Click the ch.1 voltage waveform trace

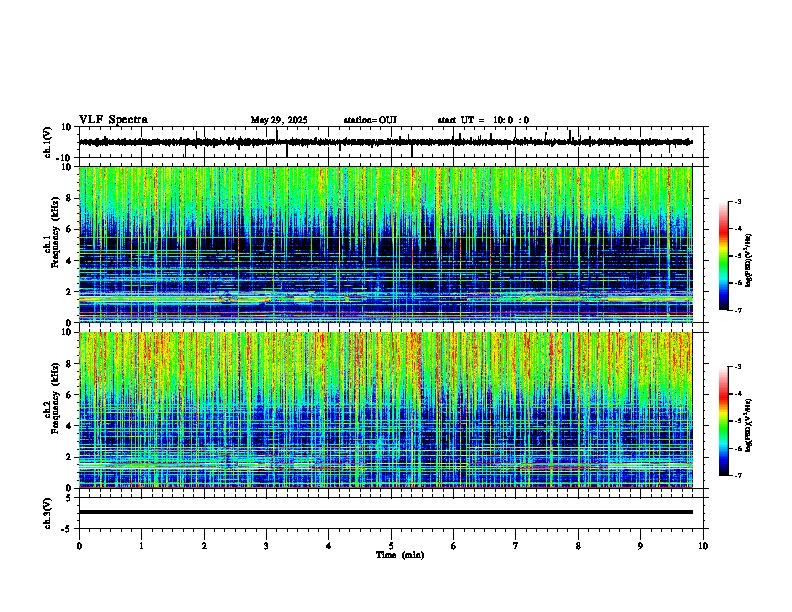point(385,142)
